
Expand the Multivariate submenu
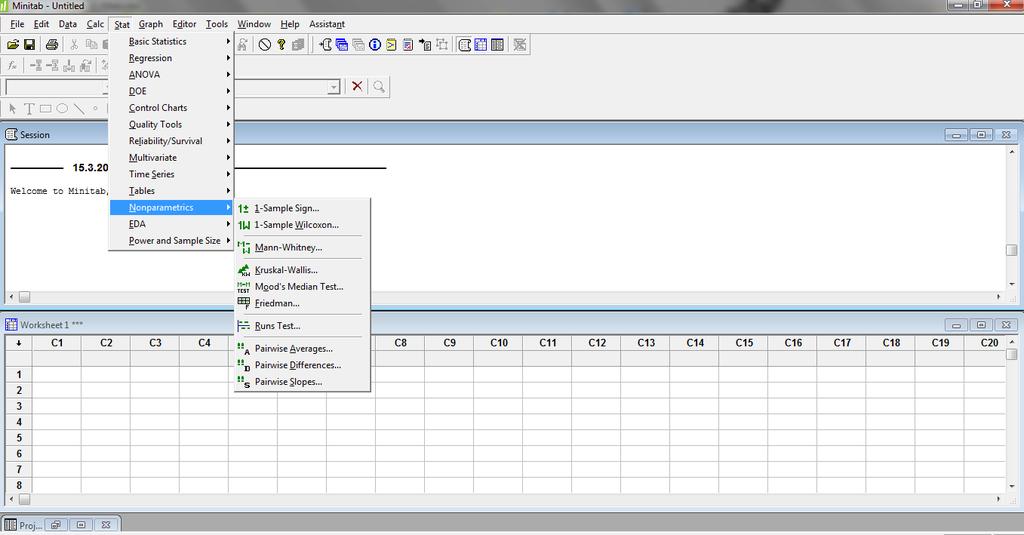point(171,157)
